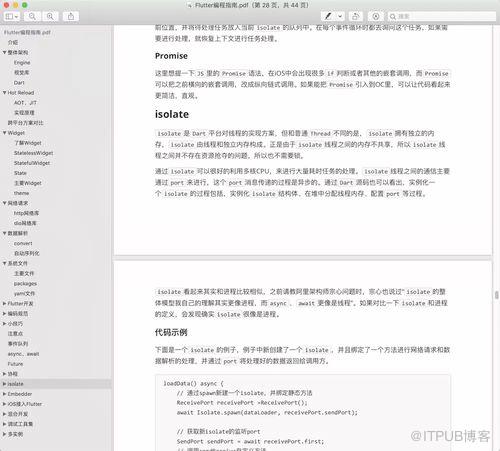Expand the 协程 outline section

click(5, 374)
